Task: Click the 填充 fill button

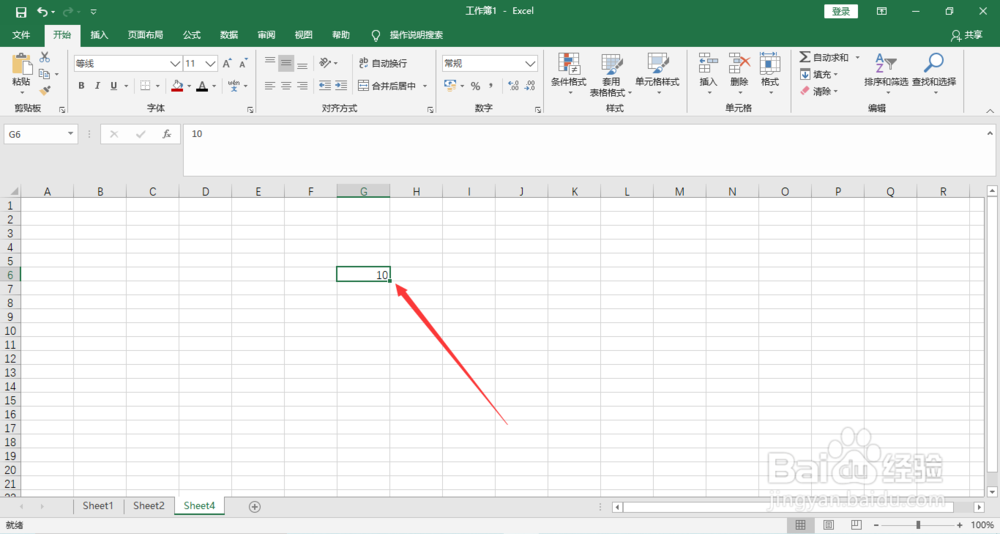Action: click(x=820, y=75)
